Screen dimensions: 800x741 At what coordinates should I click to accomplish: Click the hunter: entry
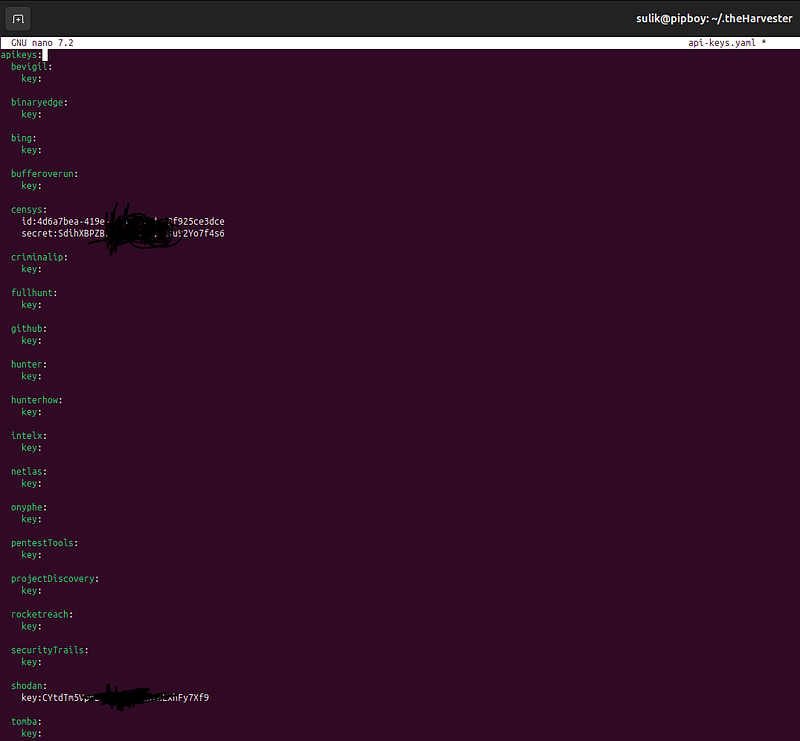pos(29,364)
